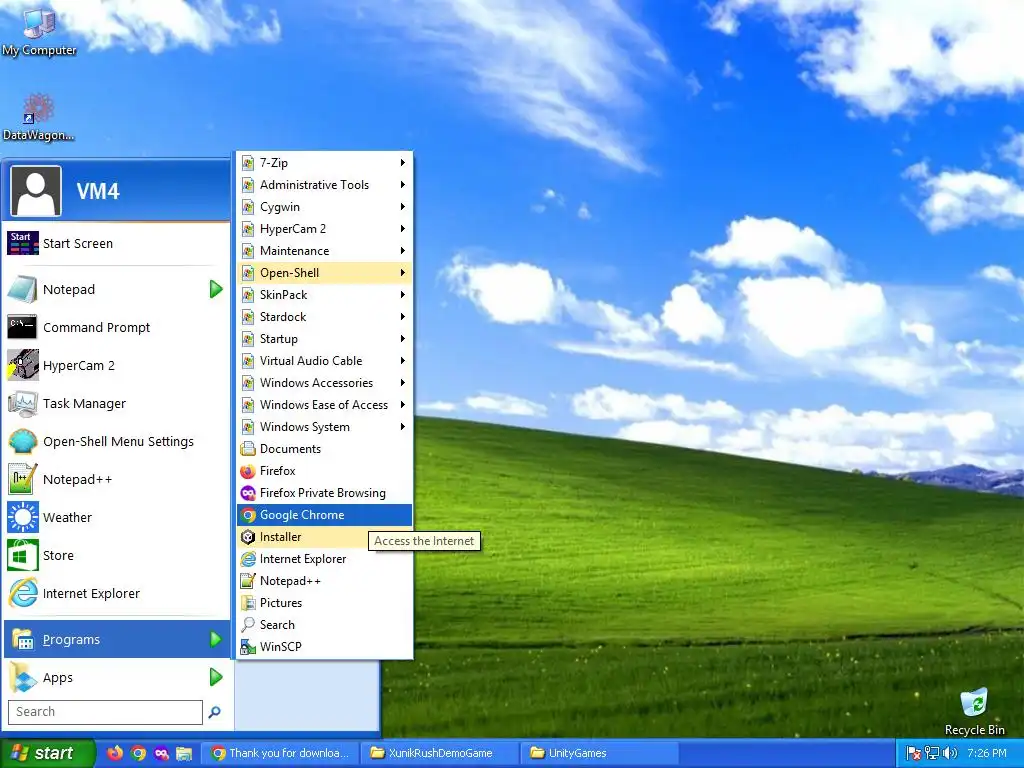Launch Firefox from quick launch bar
Image resolution: width=1024 pixels, height=768 pixels.
click(x=115, y=753)
